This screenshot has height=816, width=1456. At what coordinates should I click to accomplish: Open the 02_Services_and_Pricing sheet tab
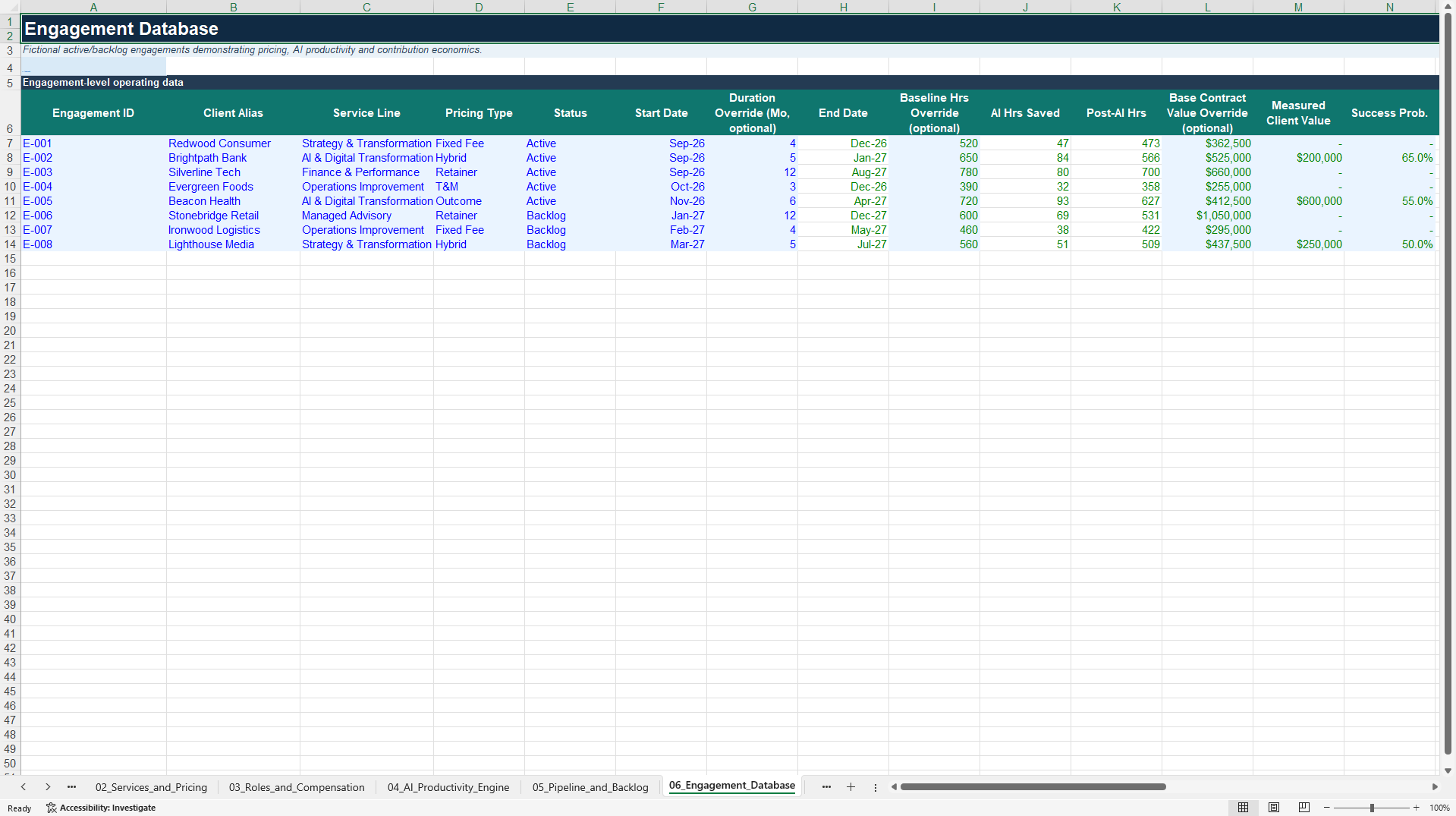pos(151,787)
